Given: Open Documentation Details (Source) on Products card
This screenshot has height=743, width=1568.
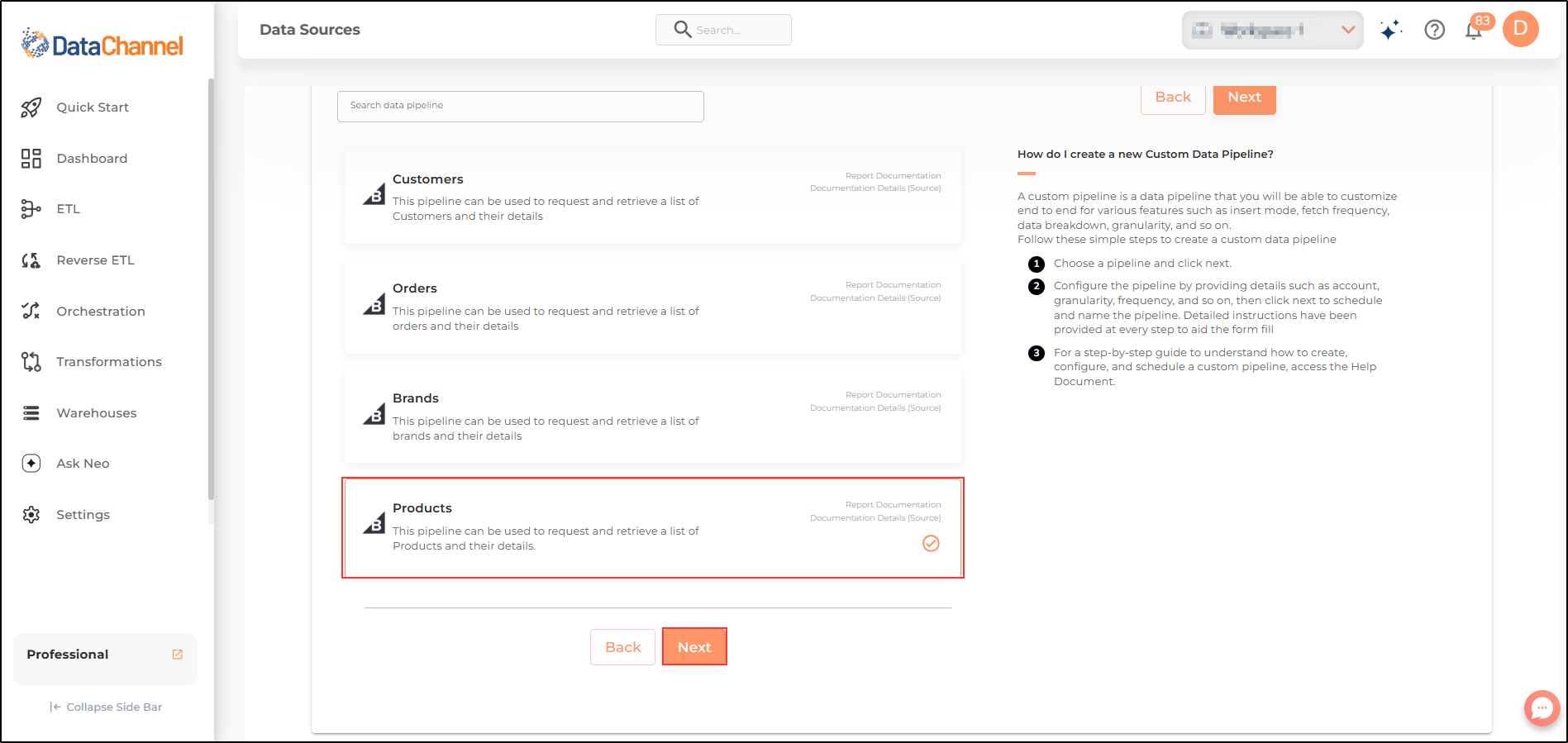Looking at the screenshot, I should (x=875, y=518).
